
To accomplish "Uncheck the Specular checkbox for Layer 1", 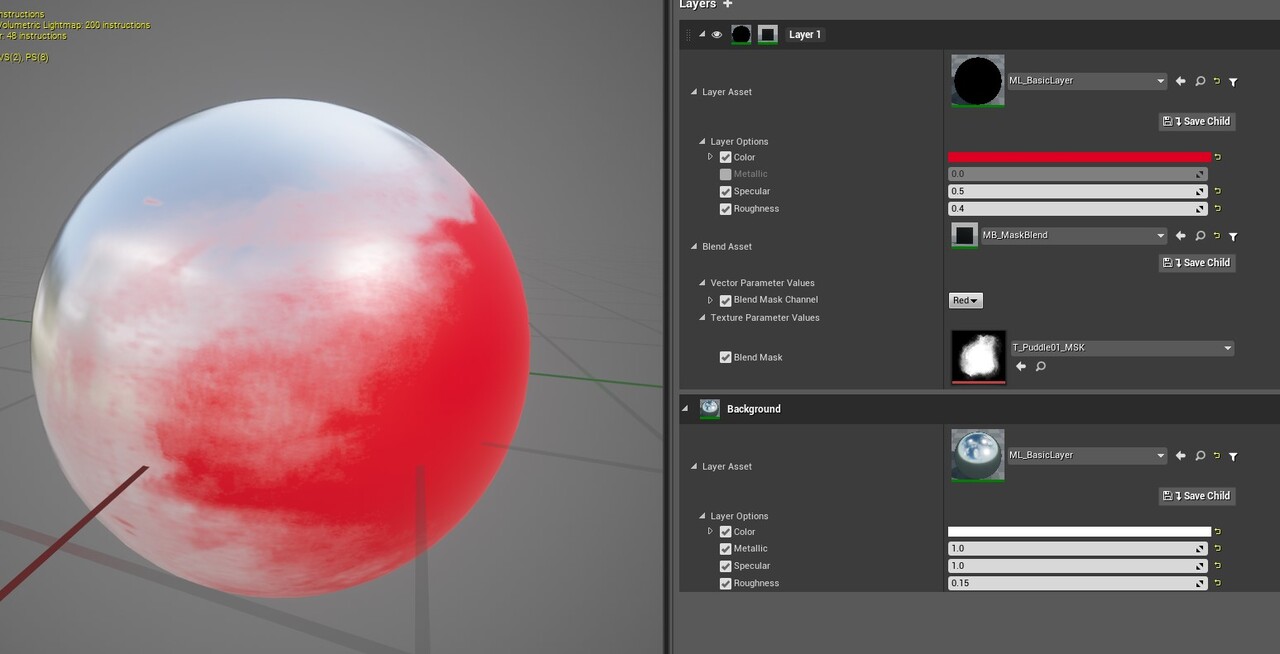I will [725, 191].
